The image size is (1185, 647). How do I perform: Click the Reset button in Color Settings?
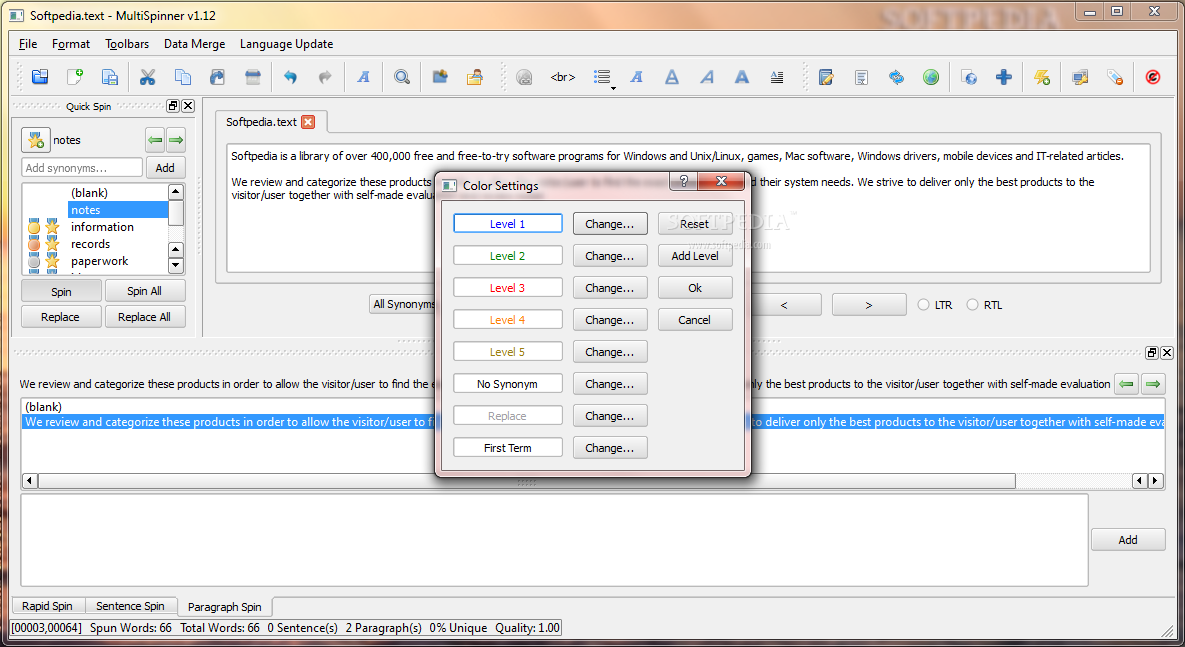[x=695, y=224]
